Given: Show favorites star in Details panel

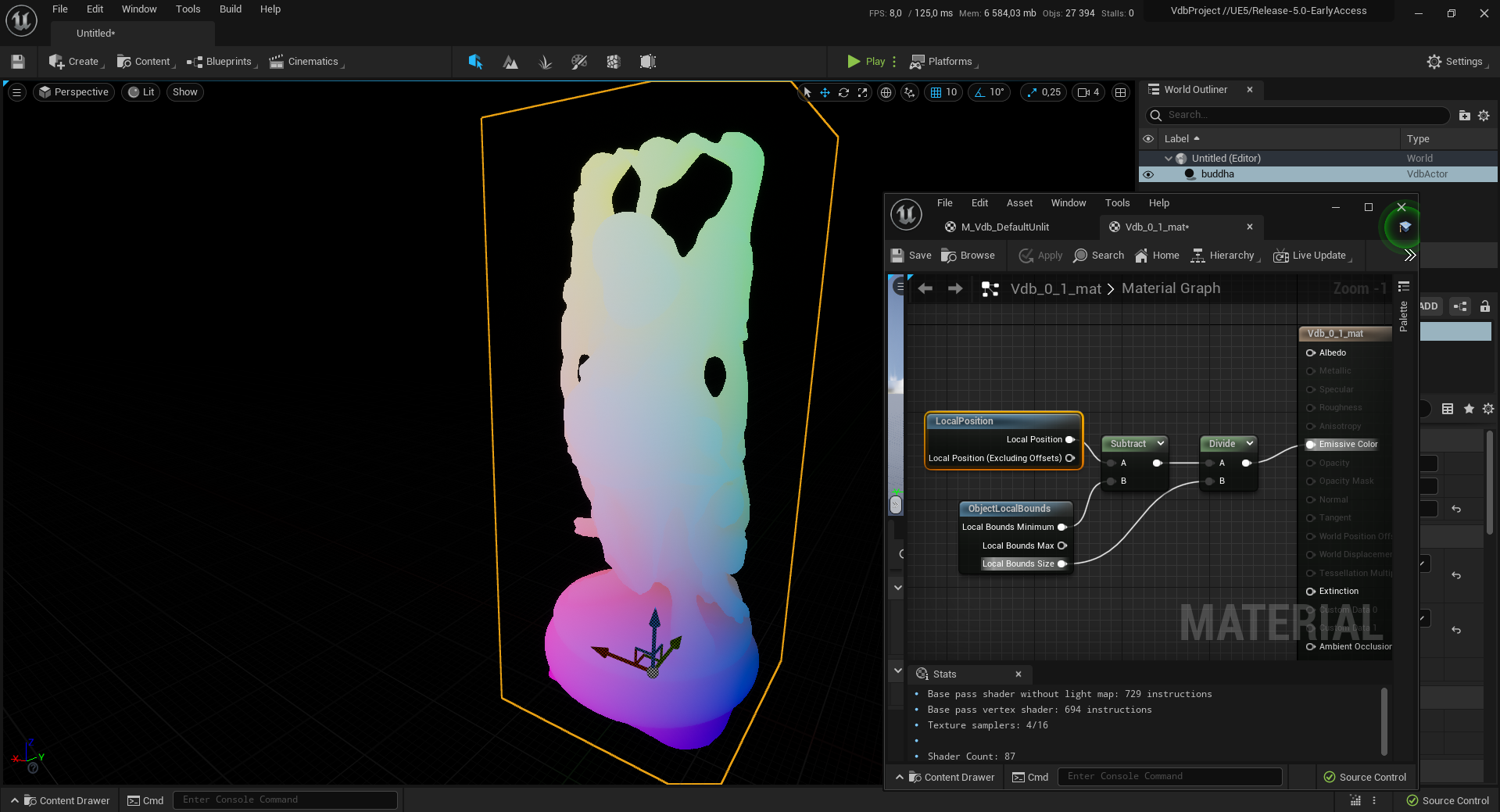Looking at the screenshot, I should click(x=1469, y=409).
